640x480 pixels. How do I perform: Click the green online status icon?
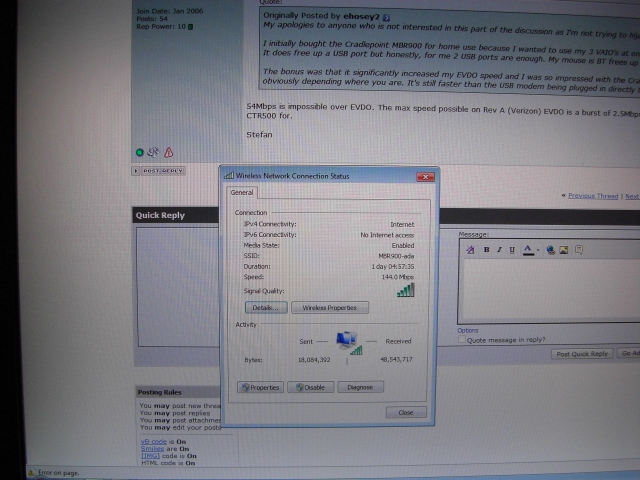140,153
